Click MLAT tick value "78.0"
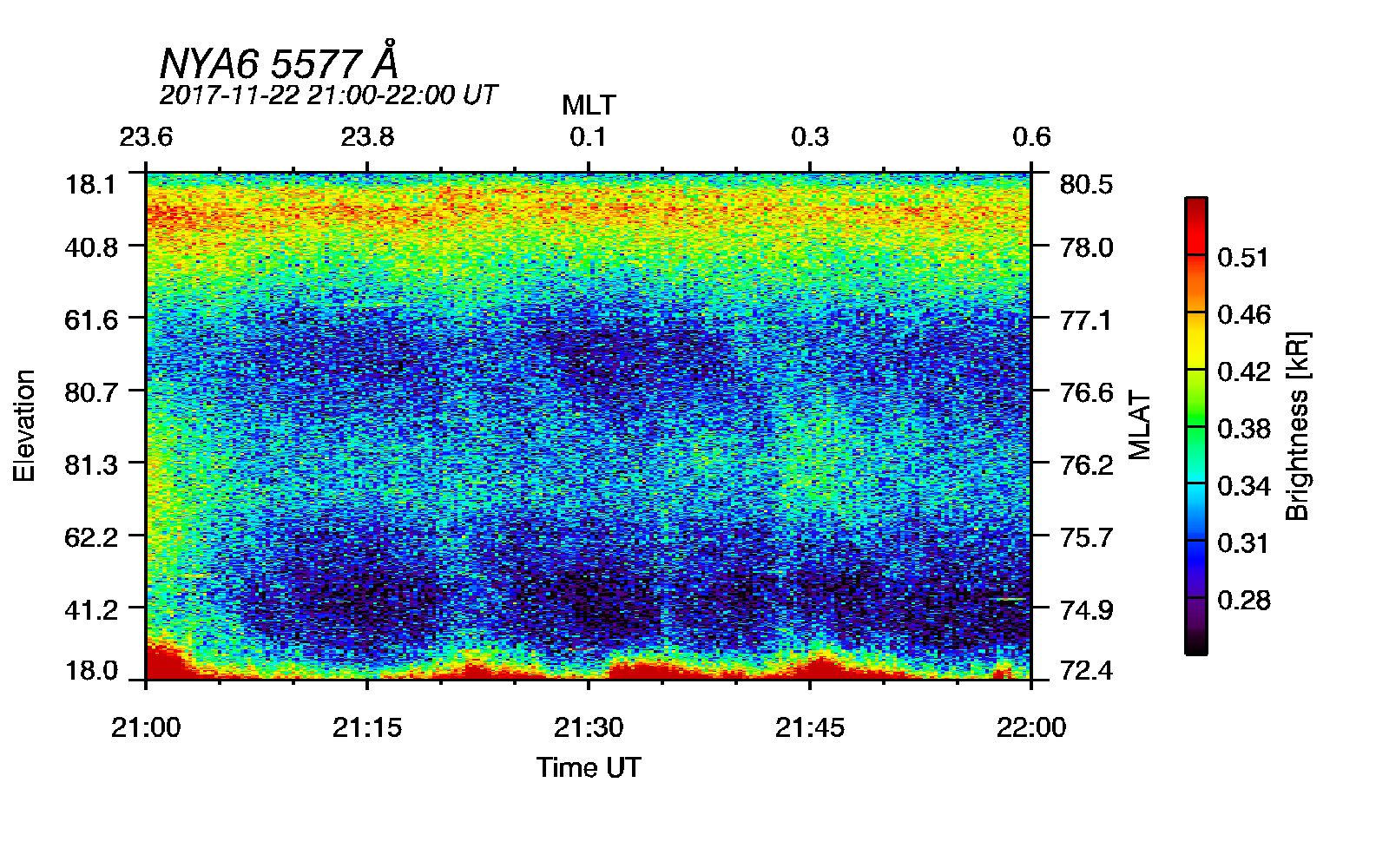This screenshot has width=1389, height=868. click(1086, 247)
